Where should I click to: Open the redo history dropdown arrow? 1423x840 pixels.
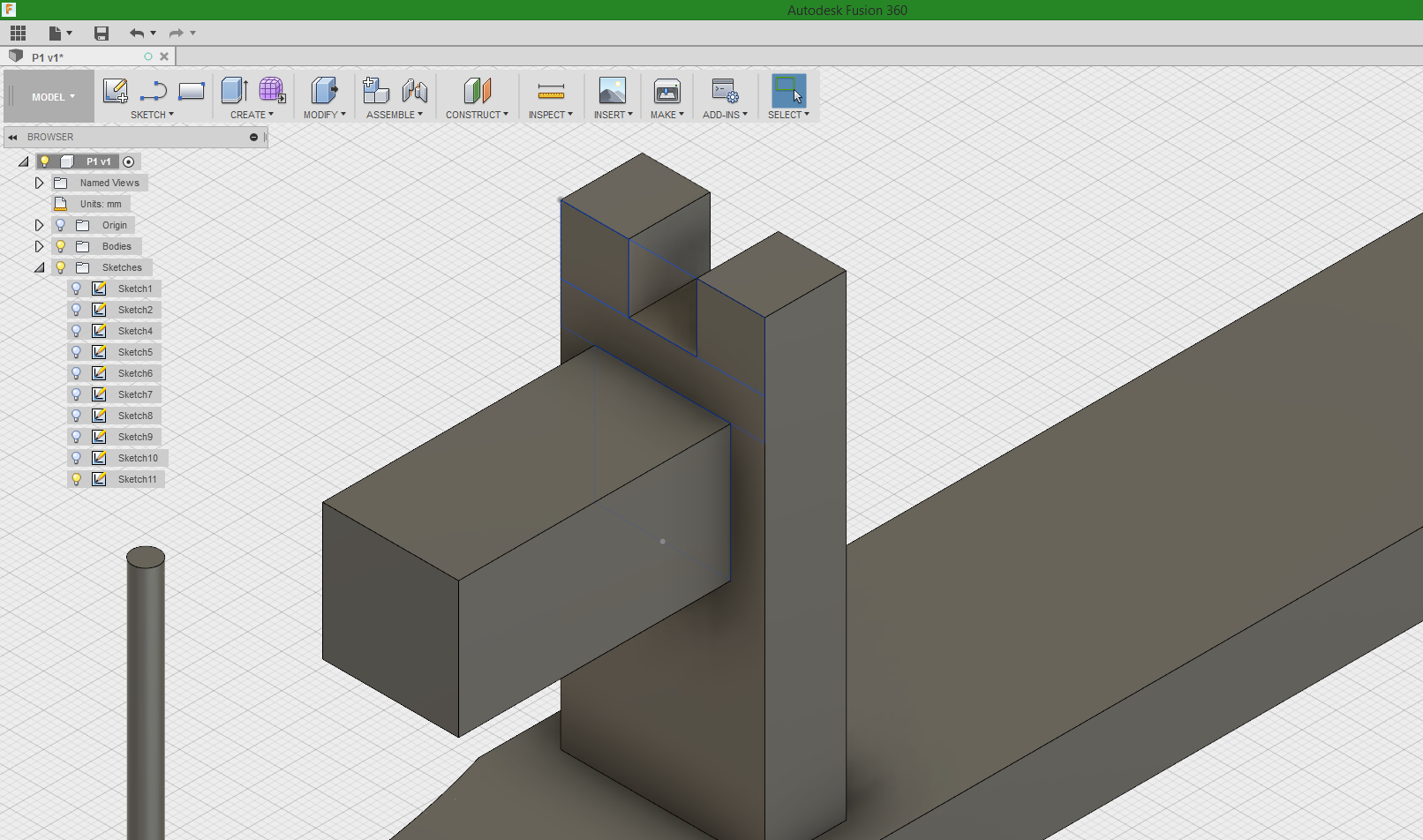pyautogui.click(x=193, y=34)
